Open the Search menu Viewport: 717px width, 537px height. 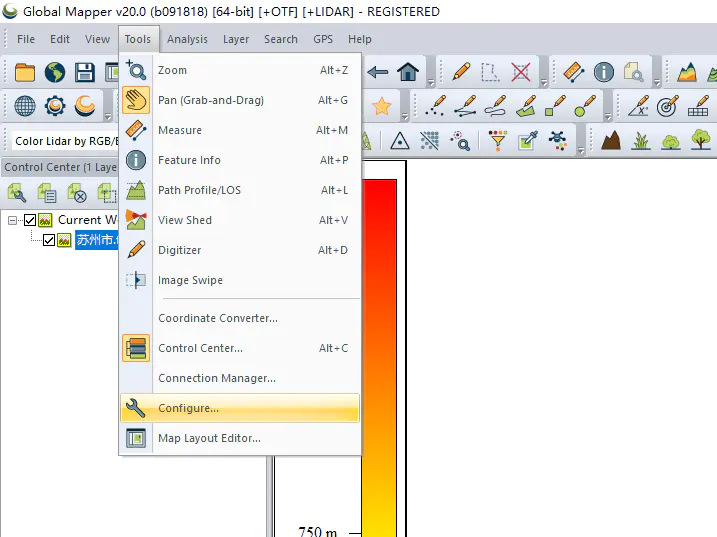tap(281, 39)
